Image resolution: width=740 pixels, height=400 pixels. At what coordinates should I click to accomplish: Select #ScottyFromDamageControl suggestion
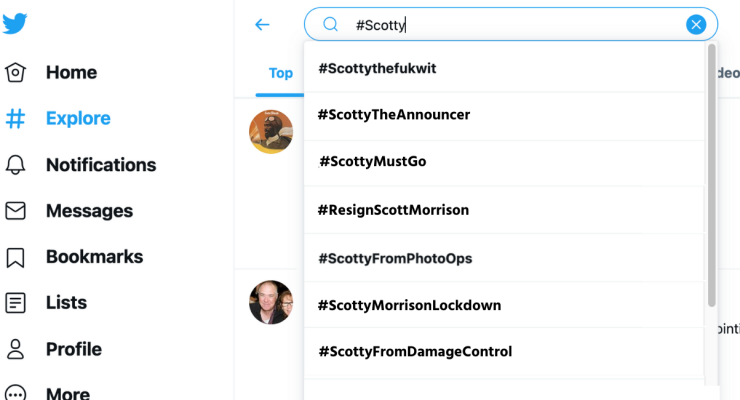415,351
